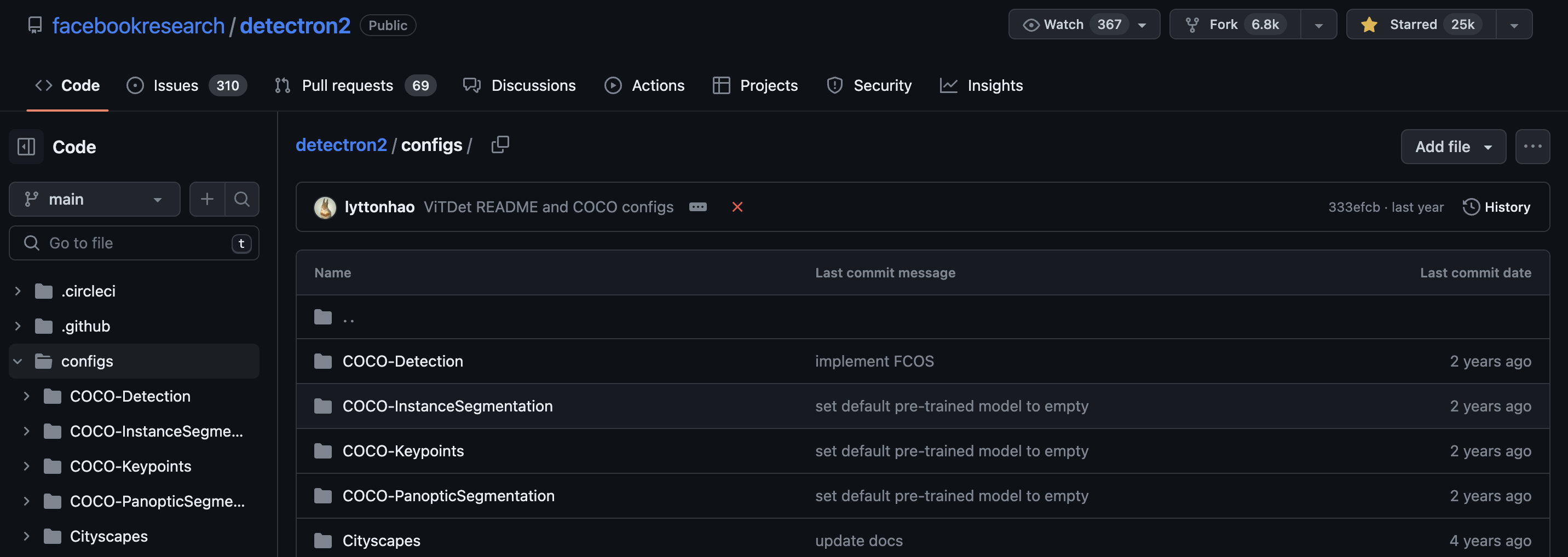Expand Cityscapes folder in sidebar tree
Viewport: 1568px width, 557px height.
click(26, 536)
